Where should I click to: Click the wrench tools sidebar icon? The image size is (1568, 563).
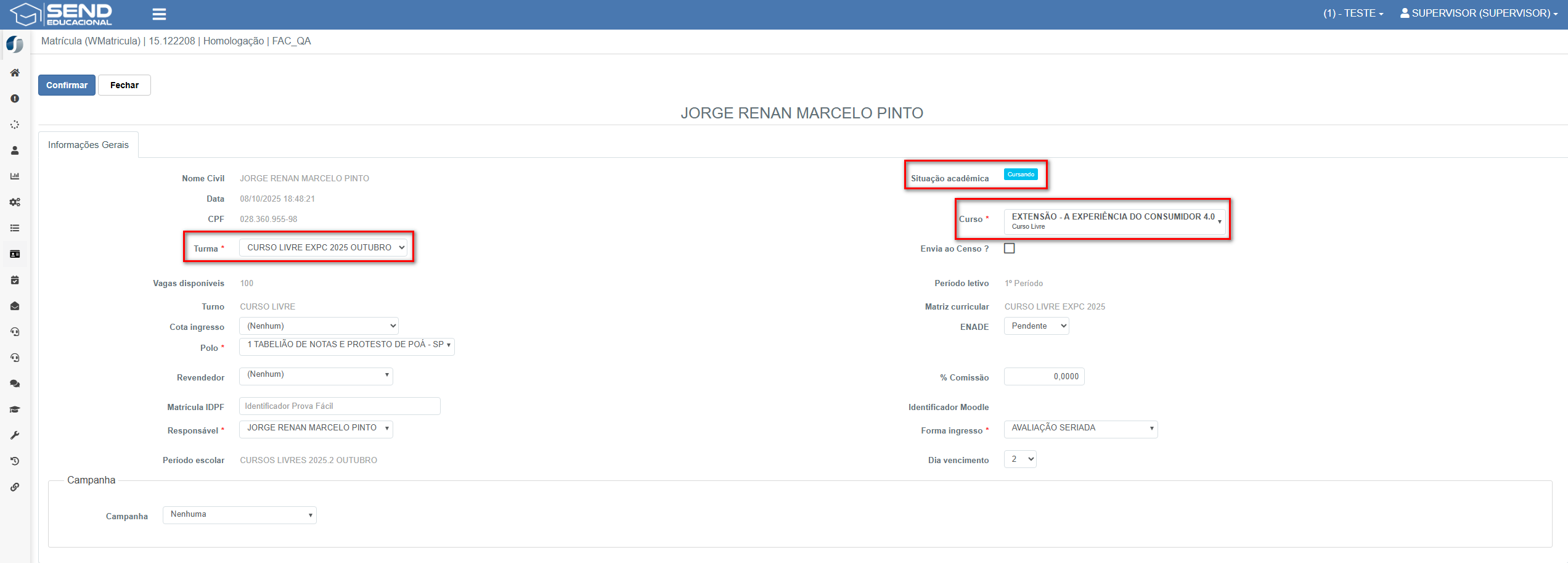(x=15, y=435)
